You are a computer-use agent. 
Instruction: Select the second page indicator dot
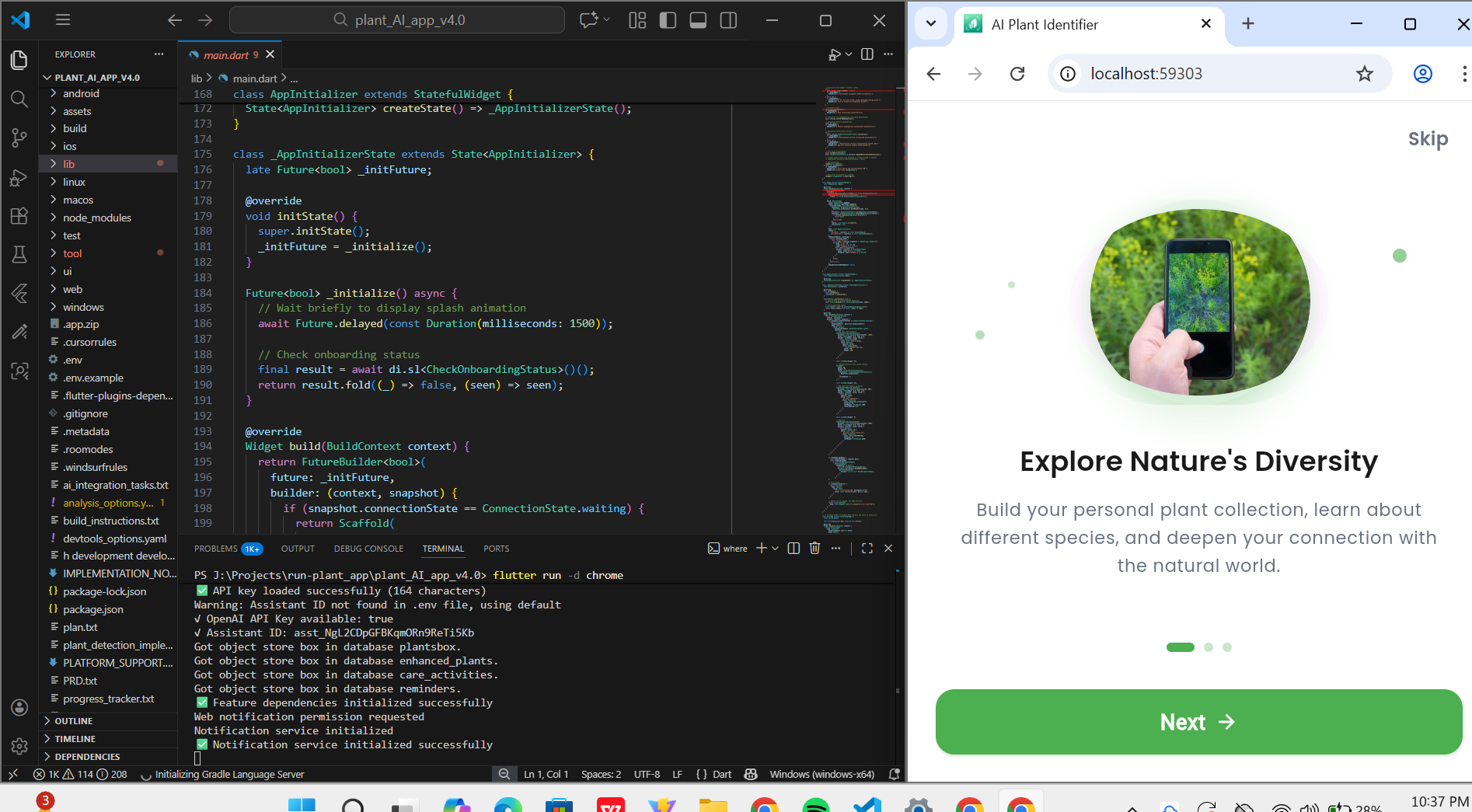(x=1209, y=646)
